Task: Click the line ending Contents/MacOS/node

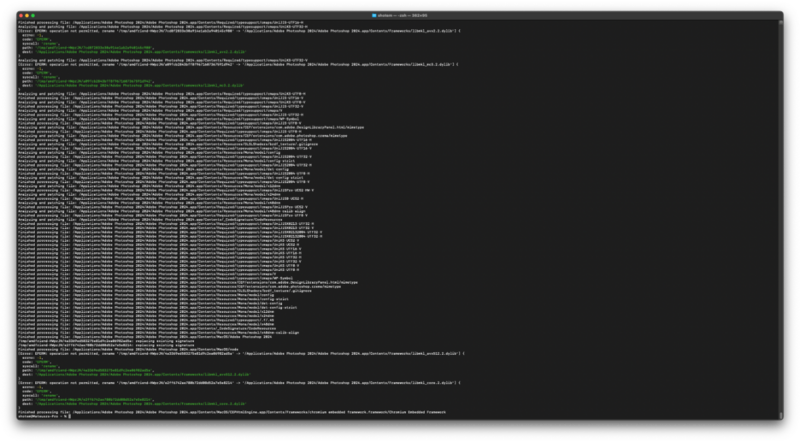Action: pyautogui.click(x=128, y=349)
